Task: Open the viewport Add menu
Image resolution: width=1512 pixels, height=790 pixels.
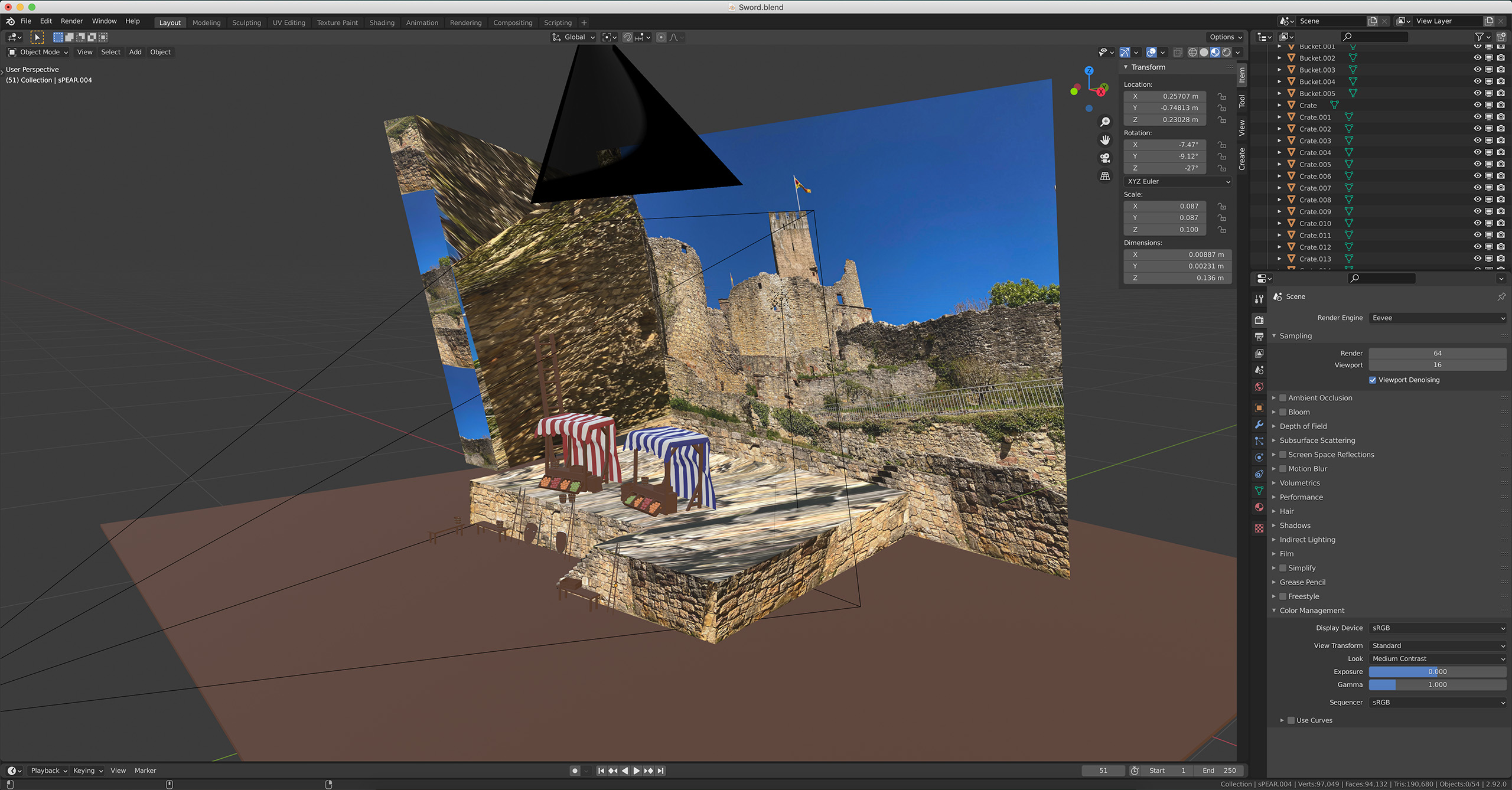Action: (x=135, y=53)
